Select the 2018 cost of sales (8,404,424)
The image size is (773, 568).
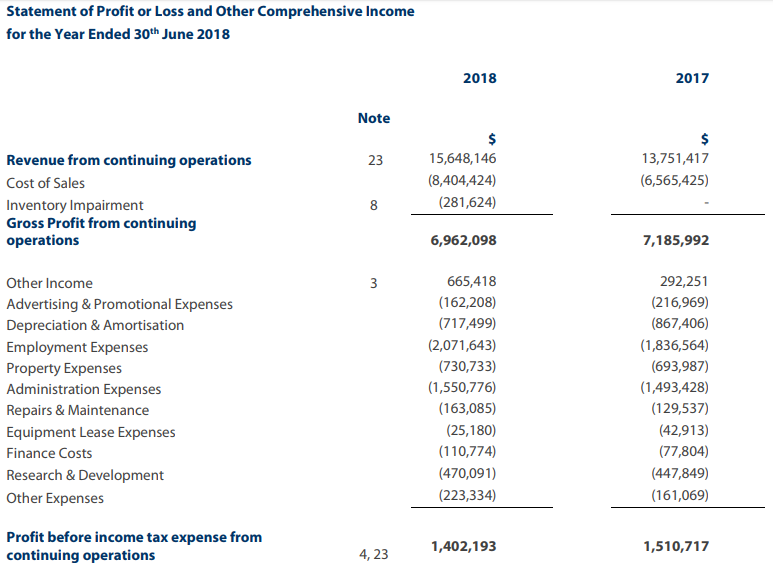click(x=462, y=180)
